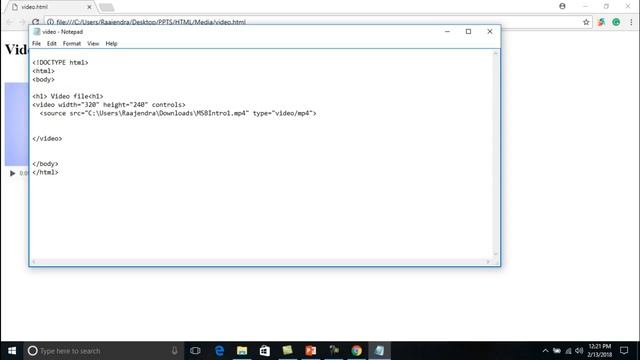The height and width of the screenshot is (360, 640).
Task: Click the '</video>' closing tag line
Action: pyautogui.click(x=47, y=139)
